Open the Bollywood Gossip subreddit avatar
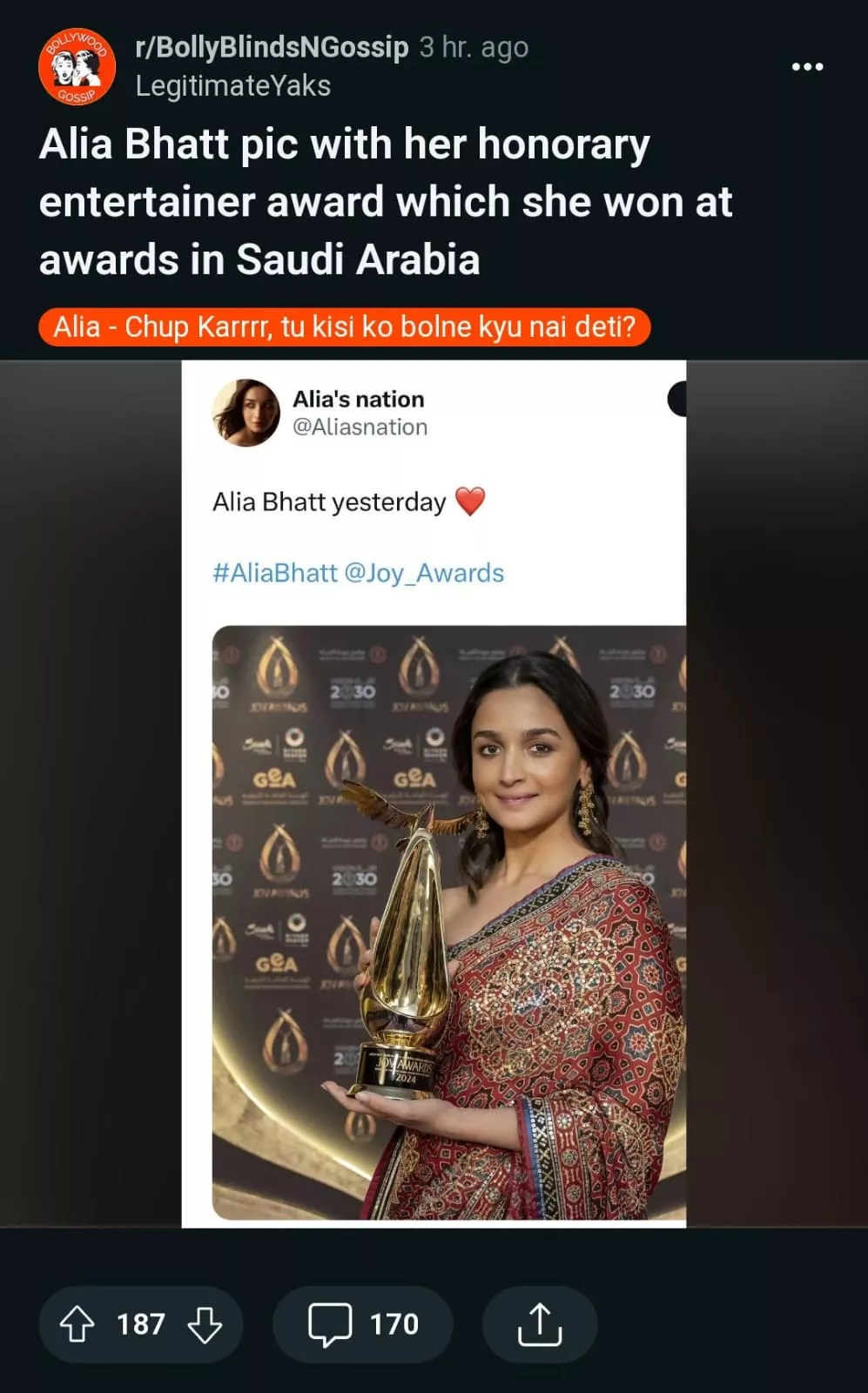Viewport: 868px width, 1393px height. pyautogui.click(x=77, y=67)
